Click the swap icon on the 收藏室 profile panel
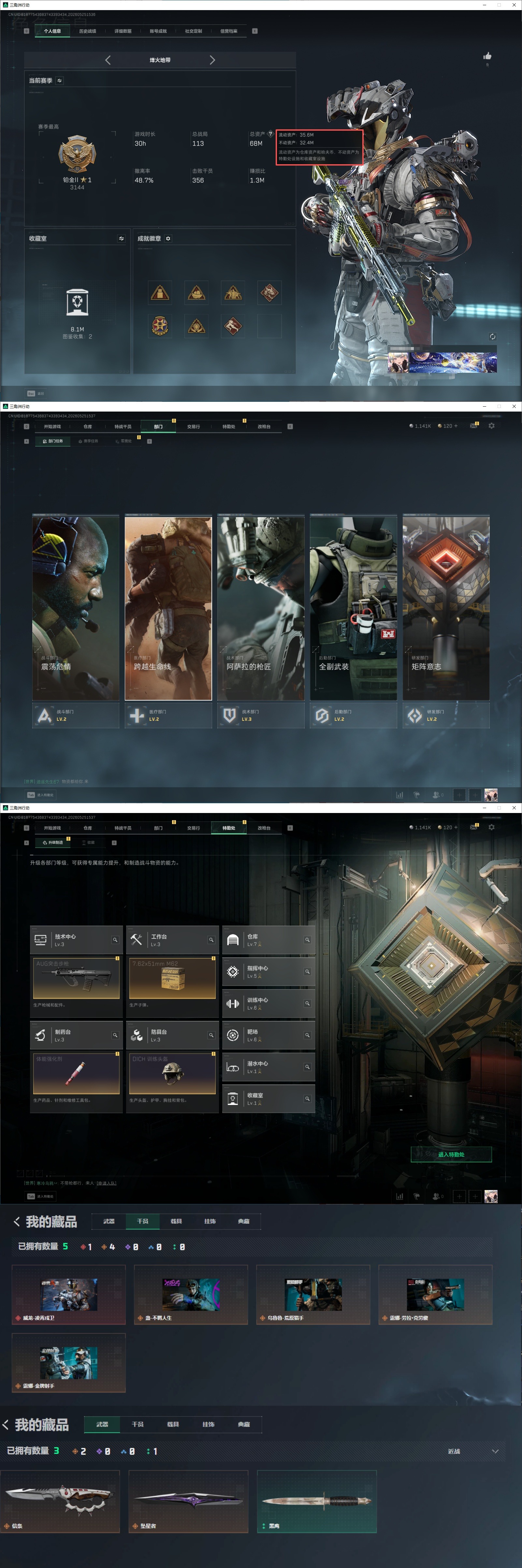The width and height of the screenshot is (522, 1568). pos(121,239)
